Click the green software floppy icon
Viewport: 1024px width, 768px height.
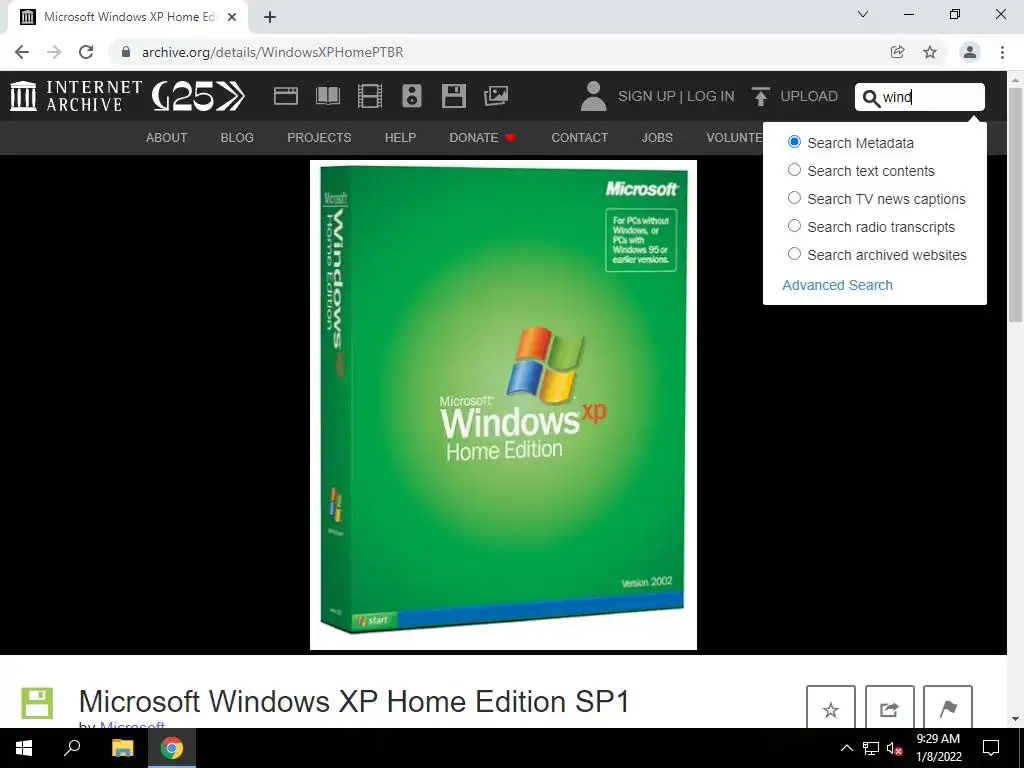(x=37, y=703)
